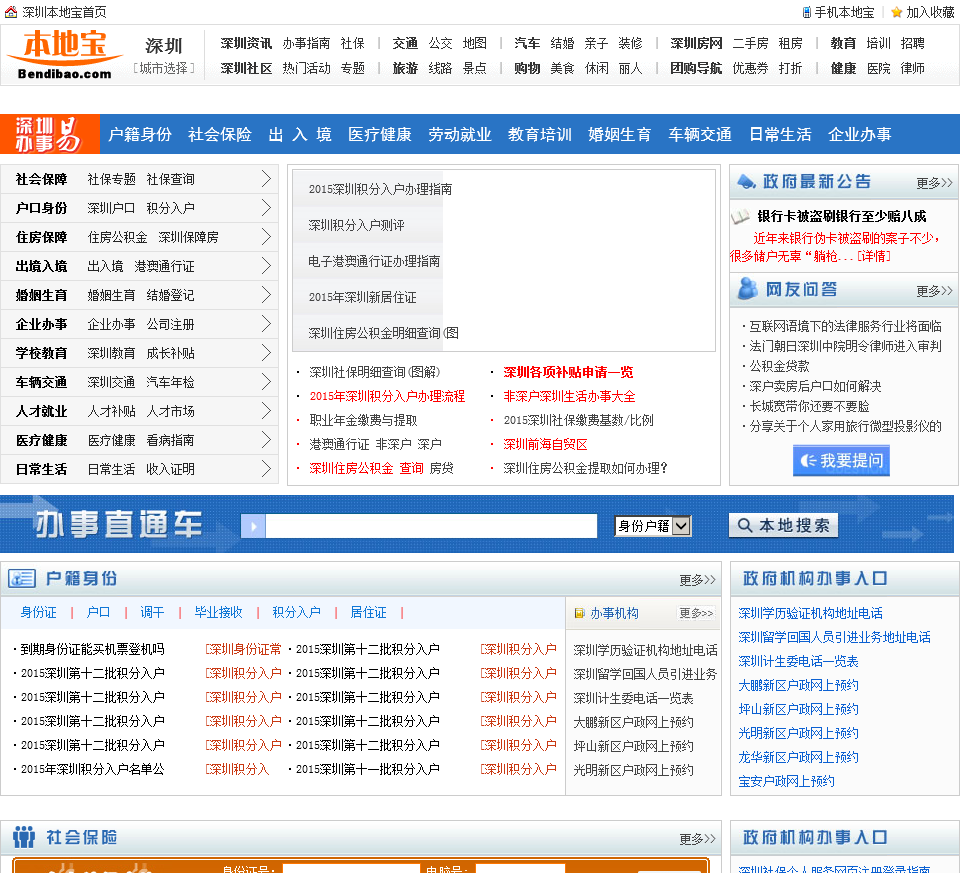Select the 身份证 sub-tab
The image size is (960, 873).
39,612
